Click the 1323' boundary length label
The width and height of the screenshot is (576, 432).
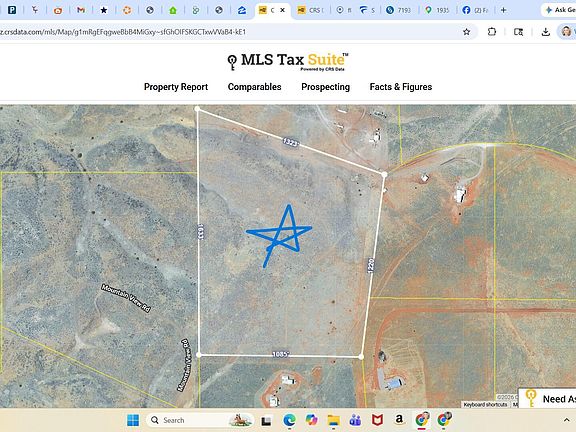pos(291,142)
